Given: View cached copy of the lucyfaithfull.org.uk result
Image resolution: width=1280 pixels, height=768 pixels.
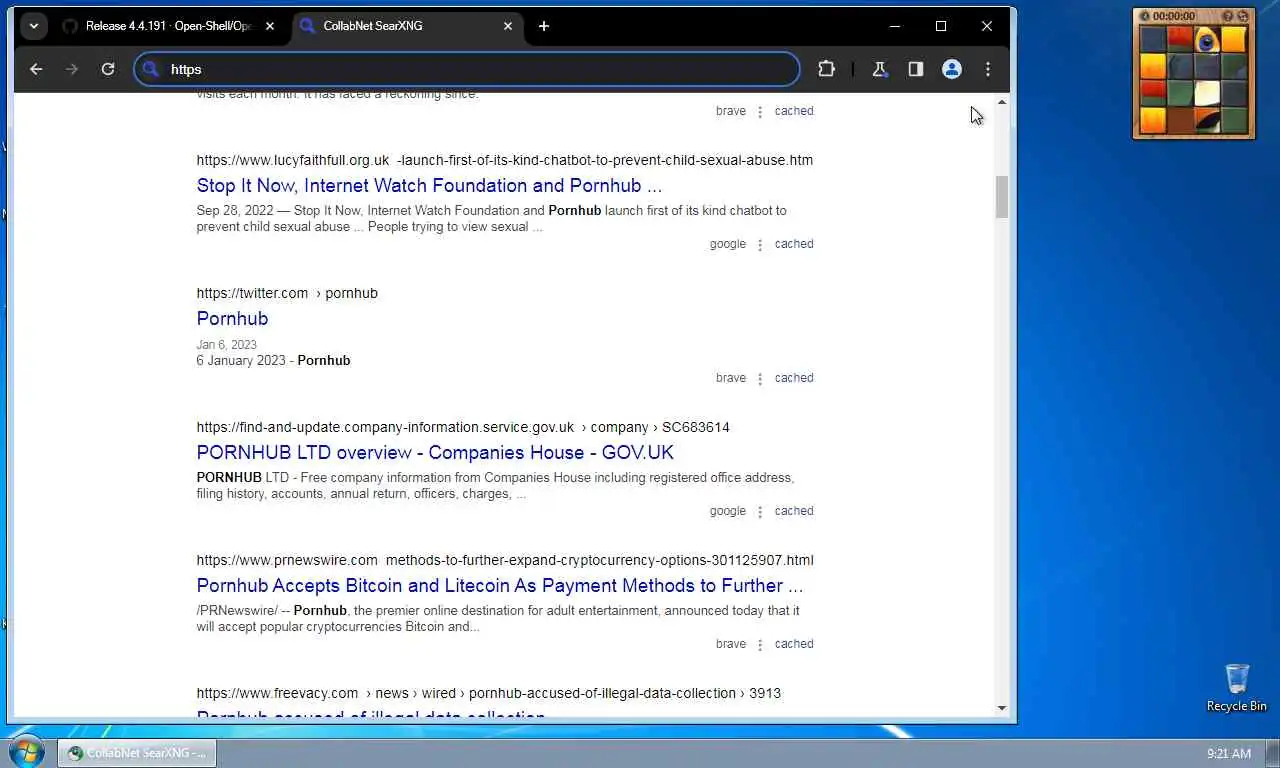Looking at the screenshot, I should tap(794, 244).
